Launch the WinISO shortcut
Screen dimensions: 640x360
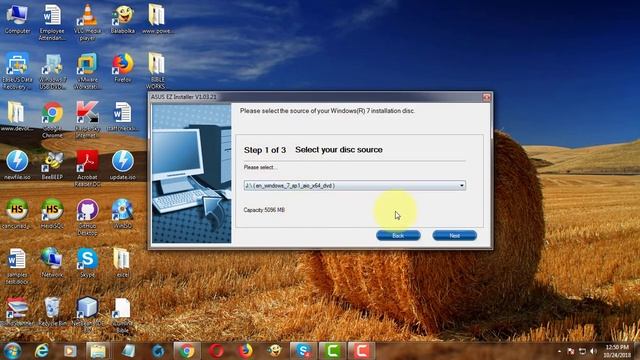tap(122, 213)
